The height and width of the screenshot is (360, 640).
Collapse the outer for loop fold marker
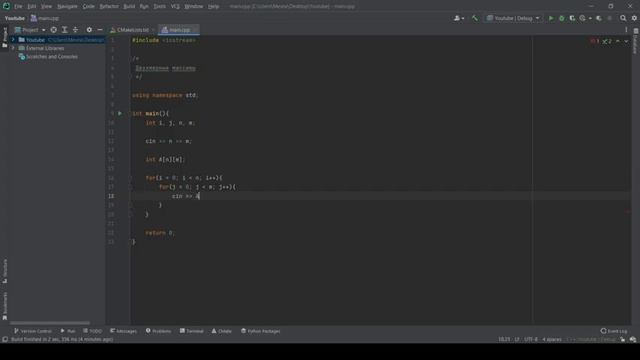[131, 178]
